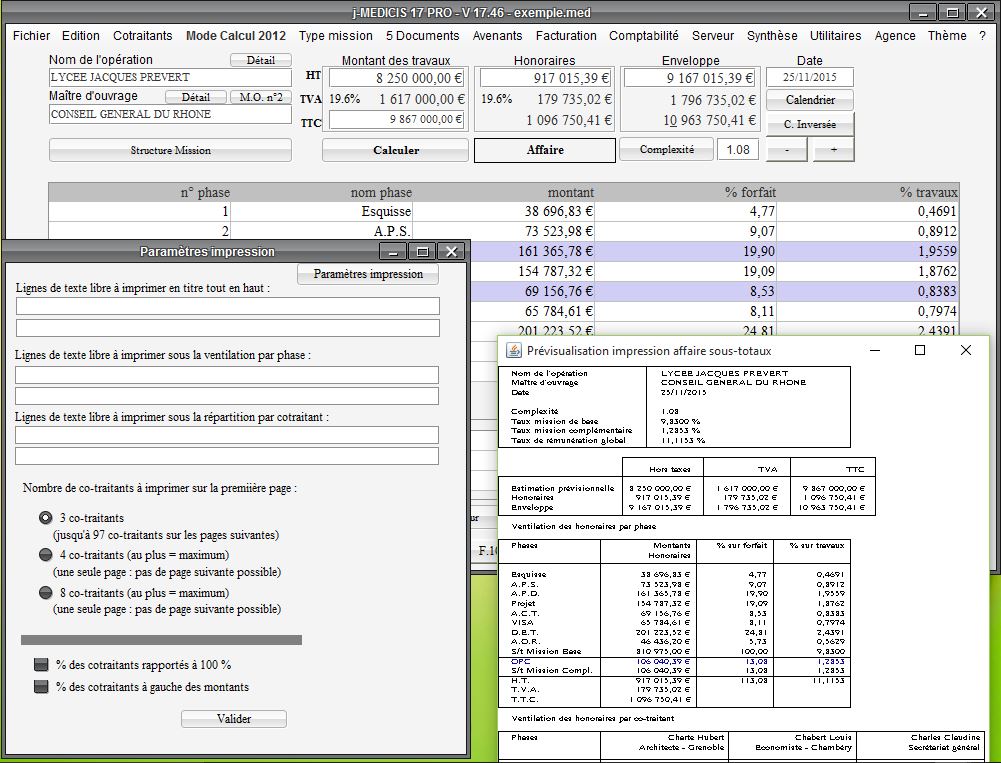1001x763 pixels.
Task: Open the Comptabilité menu
Action: coord(644,36)
